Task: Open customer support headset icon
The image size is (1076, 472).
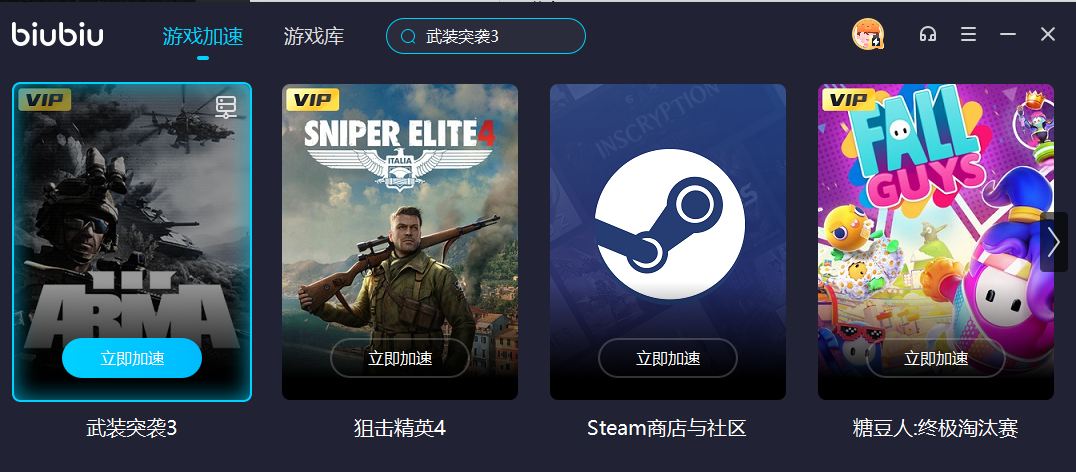Action: point(928,34)
